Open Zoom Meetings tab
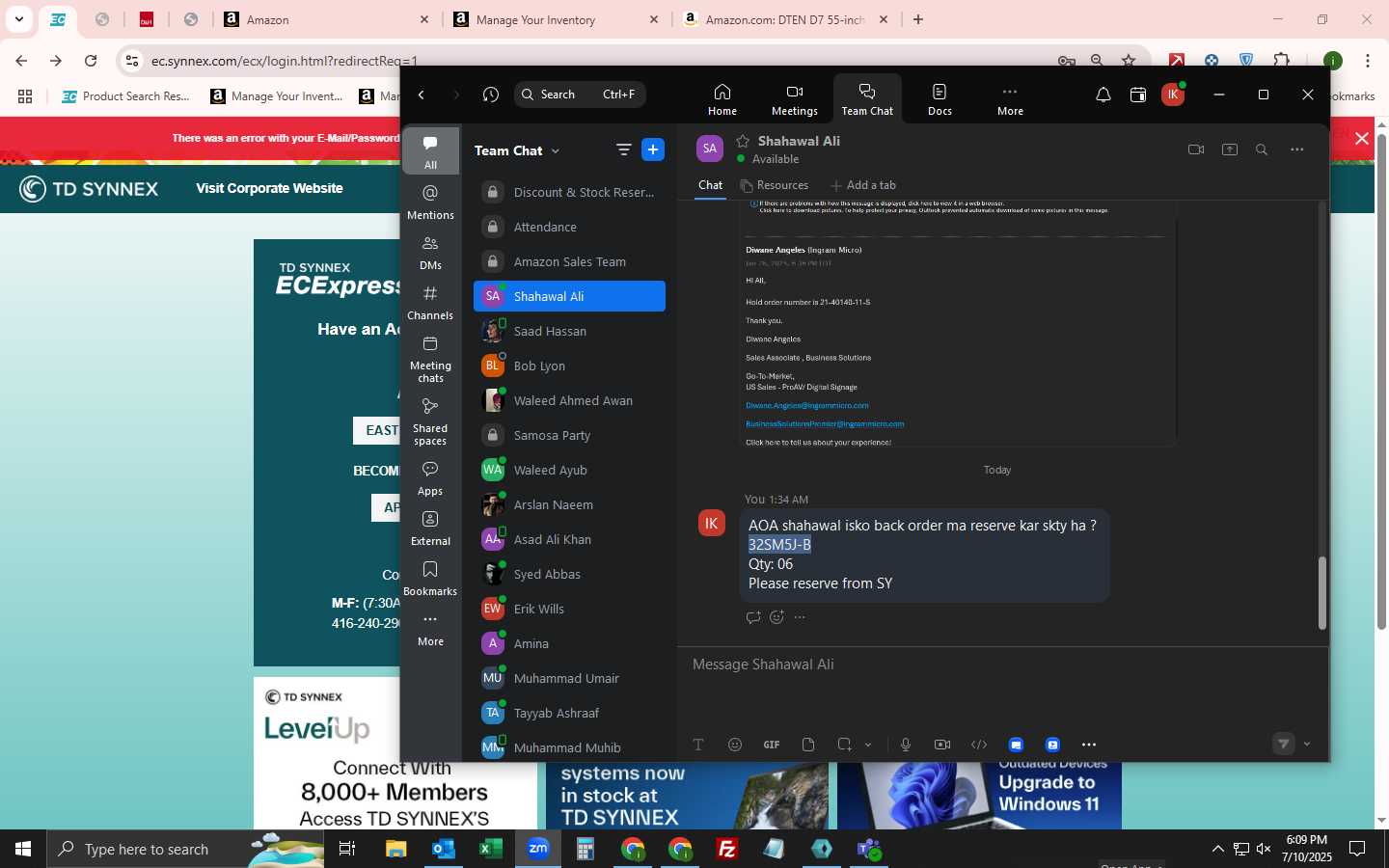Screen dimensions: 1389x868 pyautogui.click(x=794, y=99)
